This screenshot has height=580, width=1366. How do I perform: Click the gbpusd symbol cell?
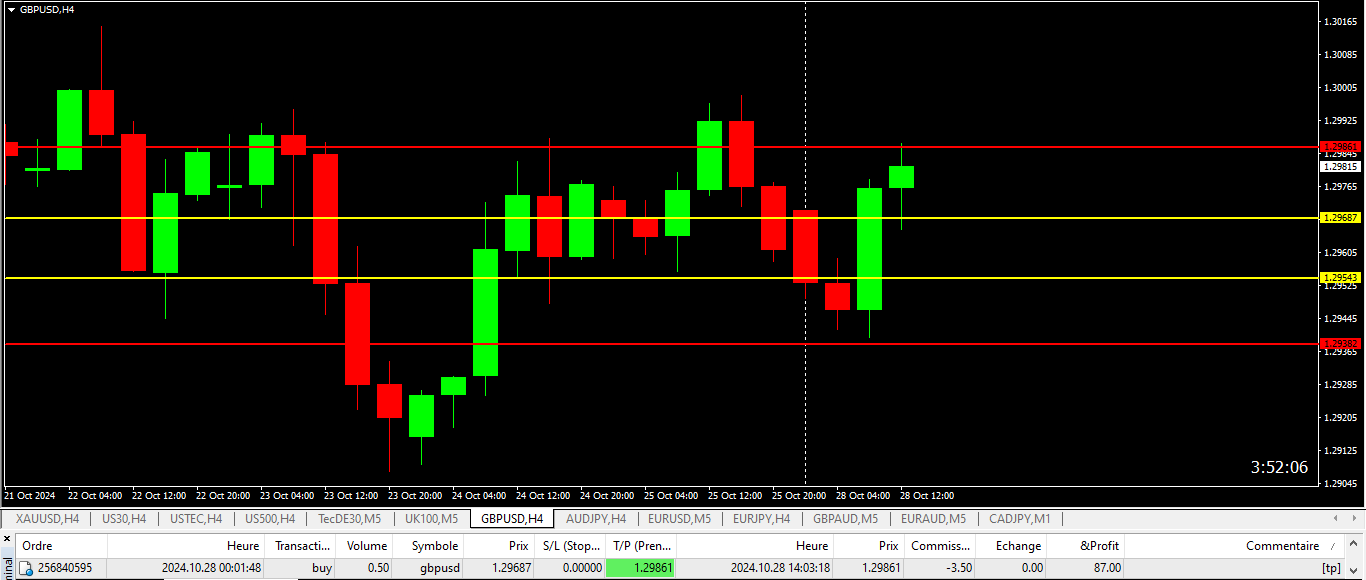(440, 568)
